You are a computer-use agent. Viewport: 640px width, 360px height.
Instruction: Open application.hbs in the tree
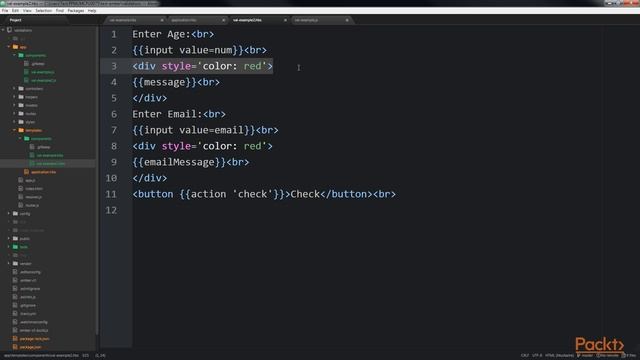(43, 172)
